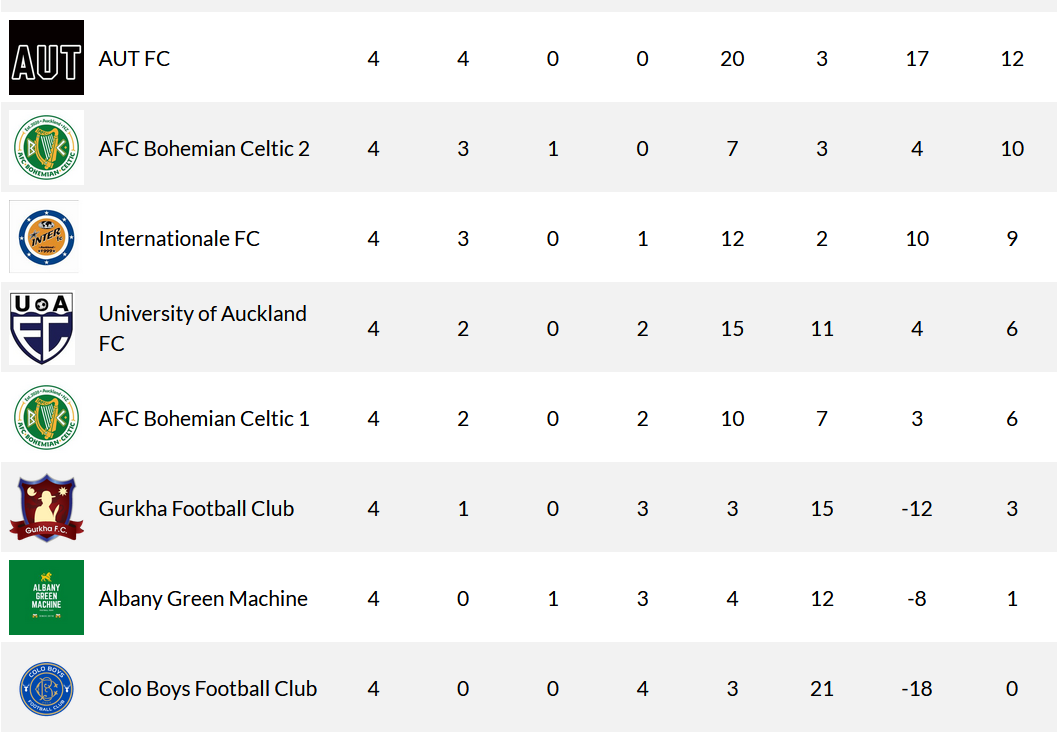Open the AFC Bohemian Celtic 1 crest
The height and width of the screenshot is (734, 1058).
(x=47, y=418)
